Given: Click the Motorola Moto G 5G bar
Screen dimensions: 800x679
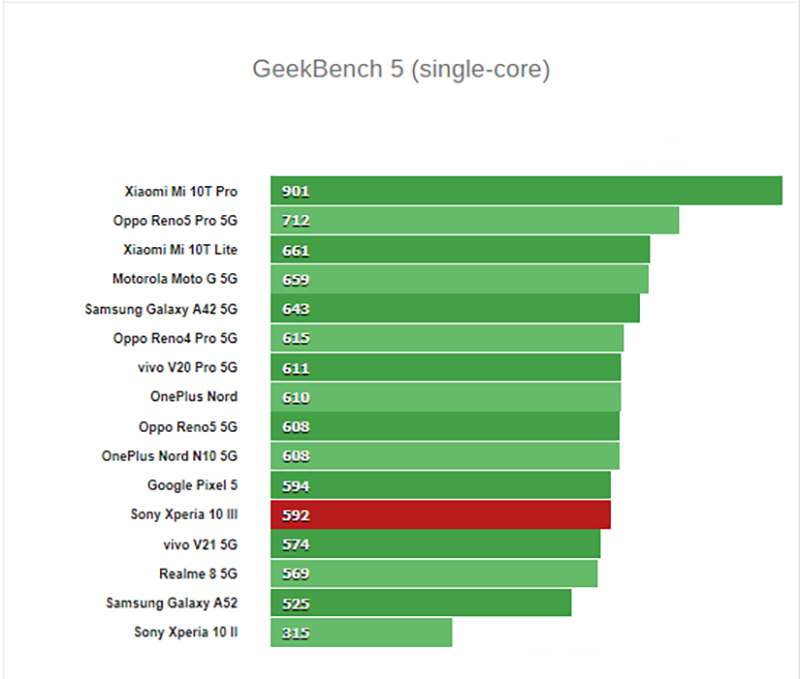Looking at the screenshot, I should 459,279.
